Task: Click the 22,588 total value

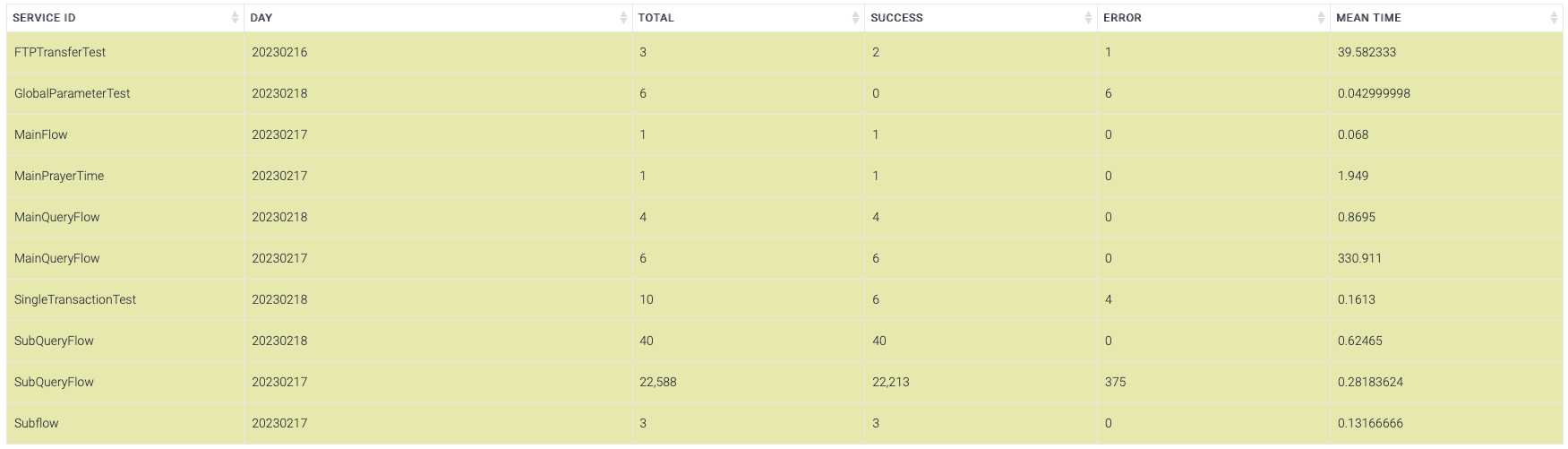Action: tap(658, 382)
